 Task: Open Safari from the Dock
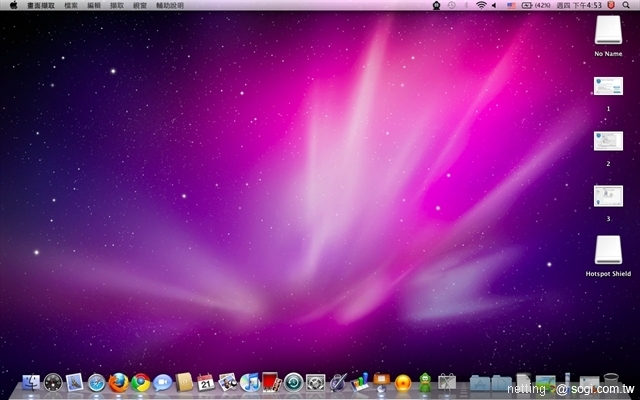coord(97,382)
